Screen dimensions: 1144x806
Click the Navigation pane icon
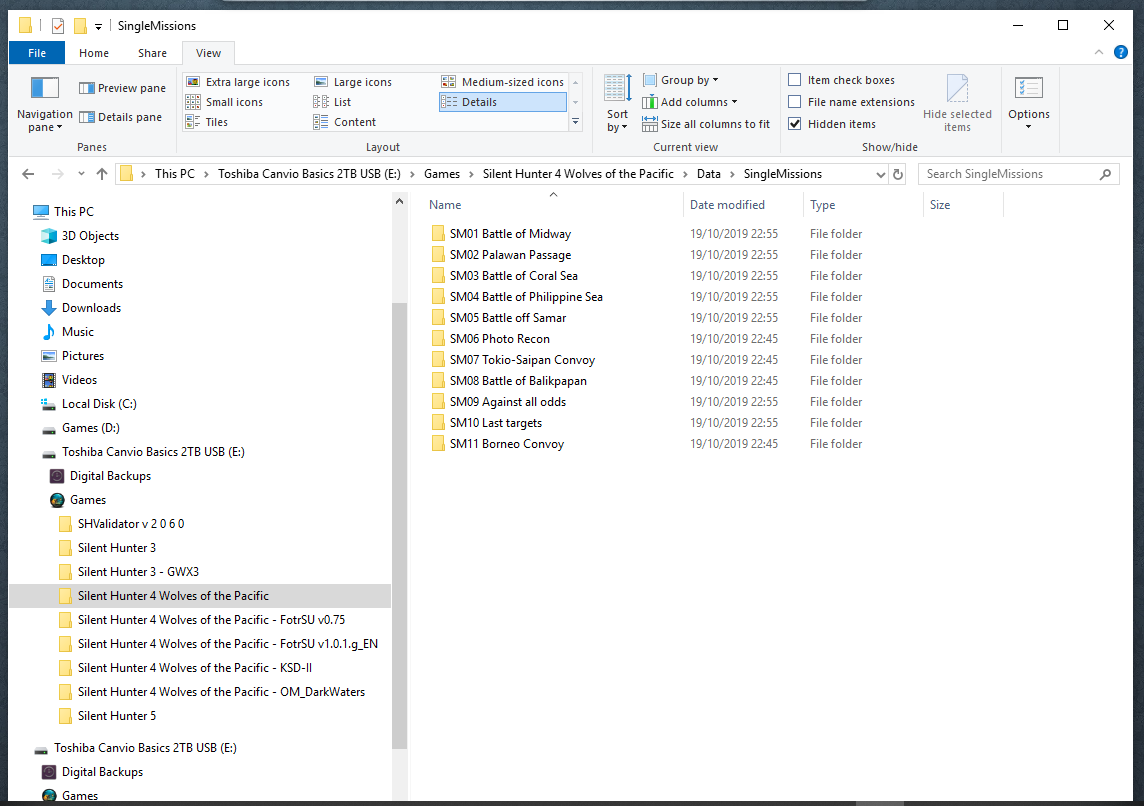tap(45, 88)
